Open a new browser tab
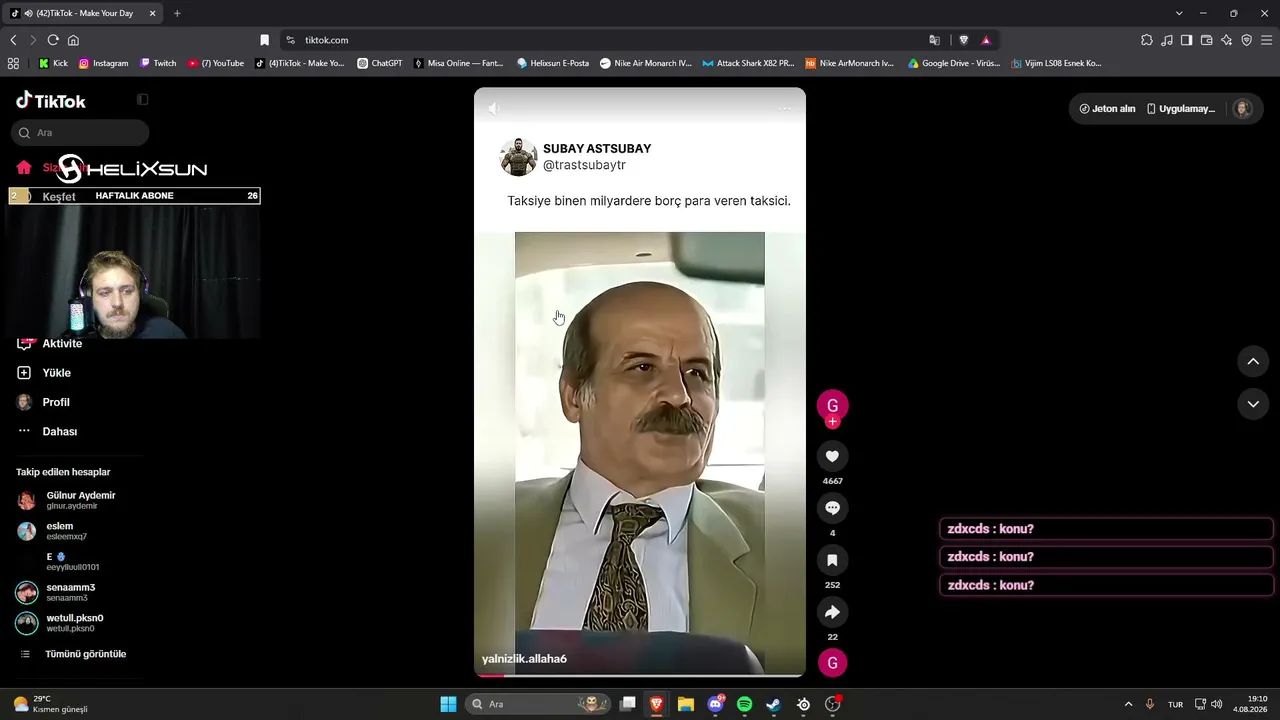This screenshot has width=1280, height=720. pos(177,13)
